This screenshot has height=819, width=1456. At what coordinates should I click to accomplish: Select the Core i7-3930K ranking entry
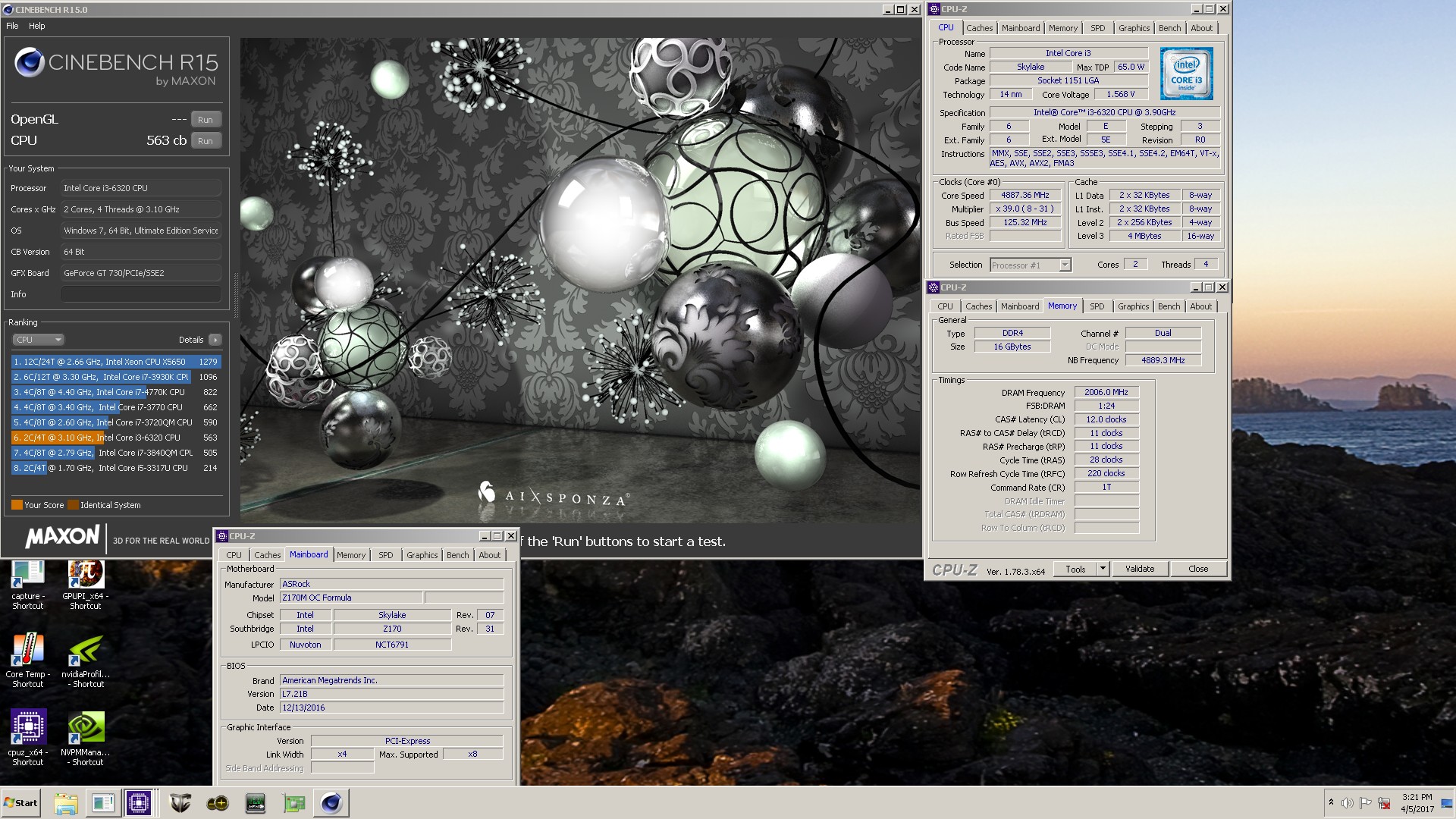pos(116,377)
